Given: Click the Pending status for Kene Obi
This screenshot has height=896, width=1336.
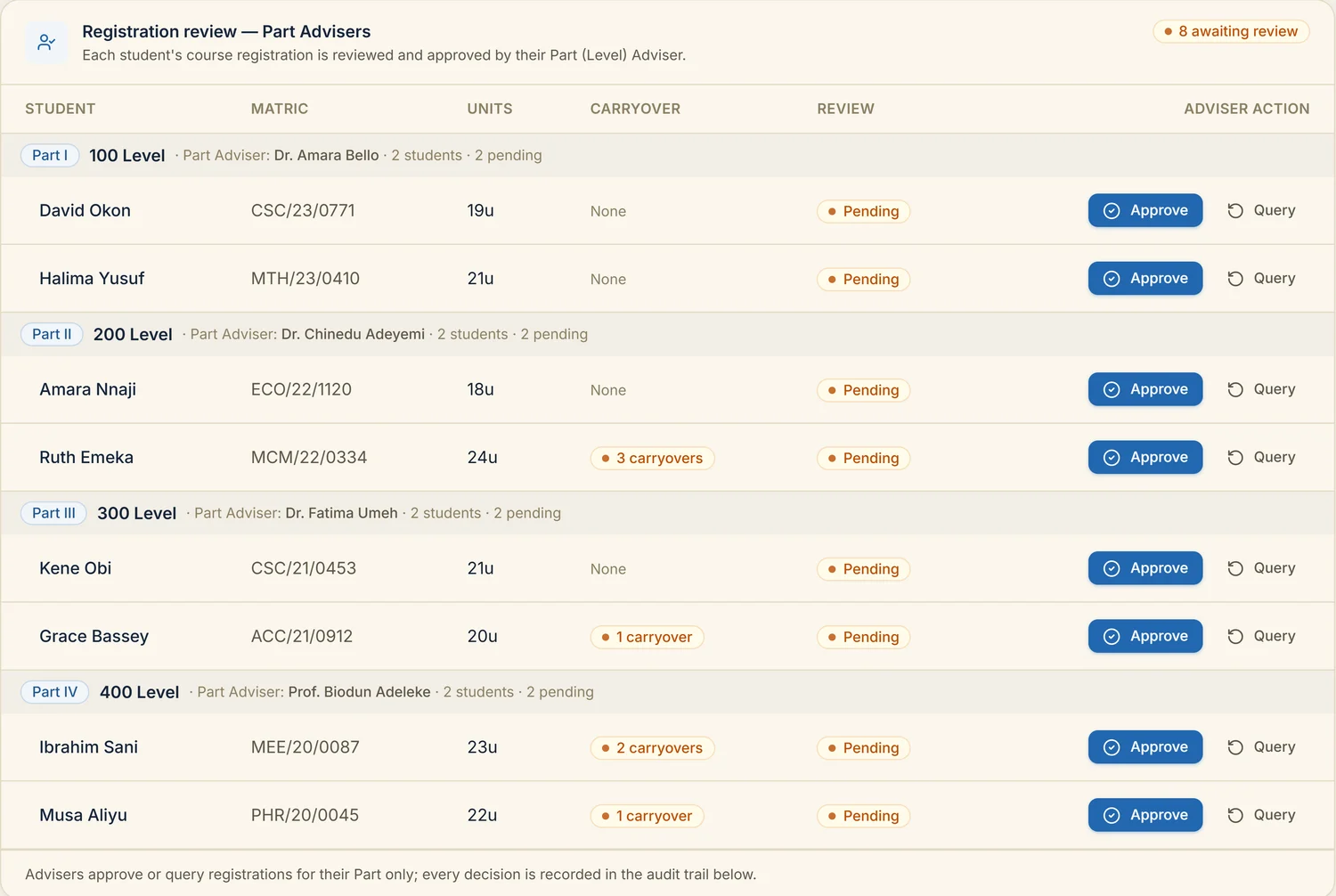Looking at the screenshot, I should coord(863,569).
